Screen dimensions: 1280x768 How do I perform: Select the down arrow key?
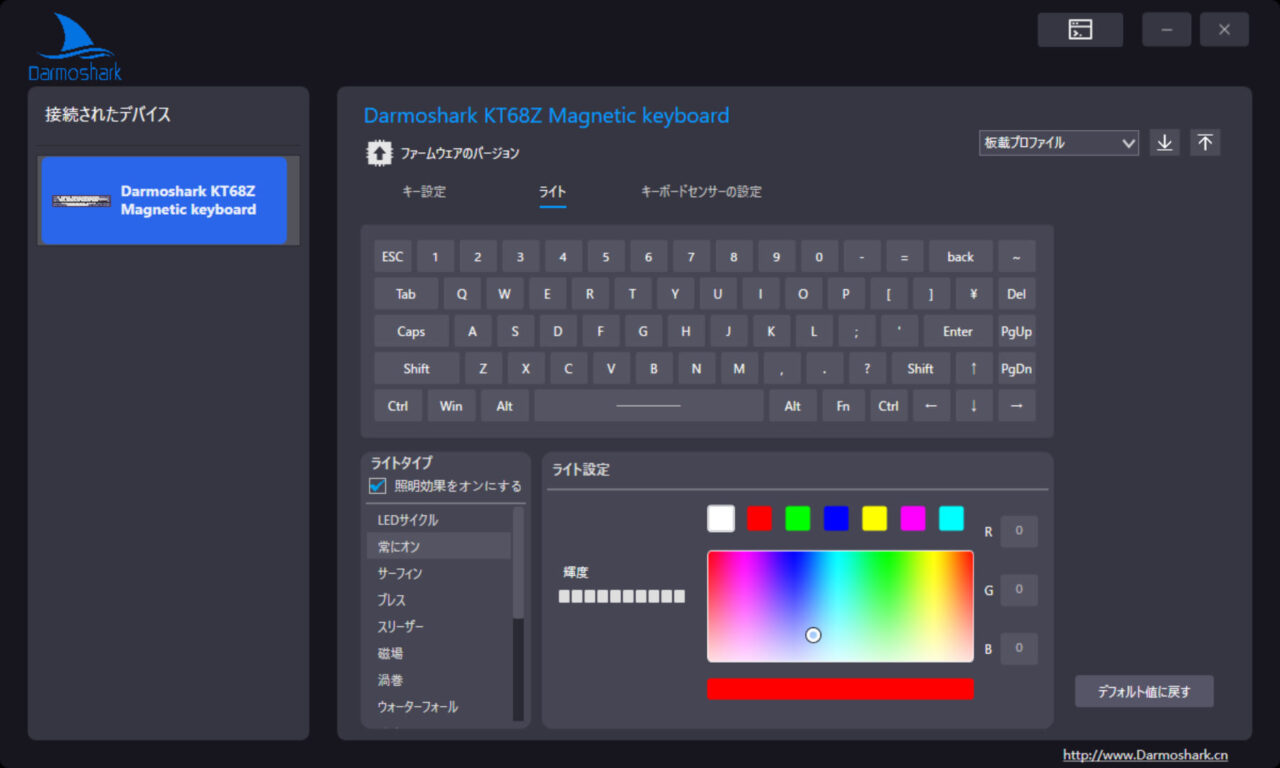click(974, 406)
